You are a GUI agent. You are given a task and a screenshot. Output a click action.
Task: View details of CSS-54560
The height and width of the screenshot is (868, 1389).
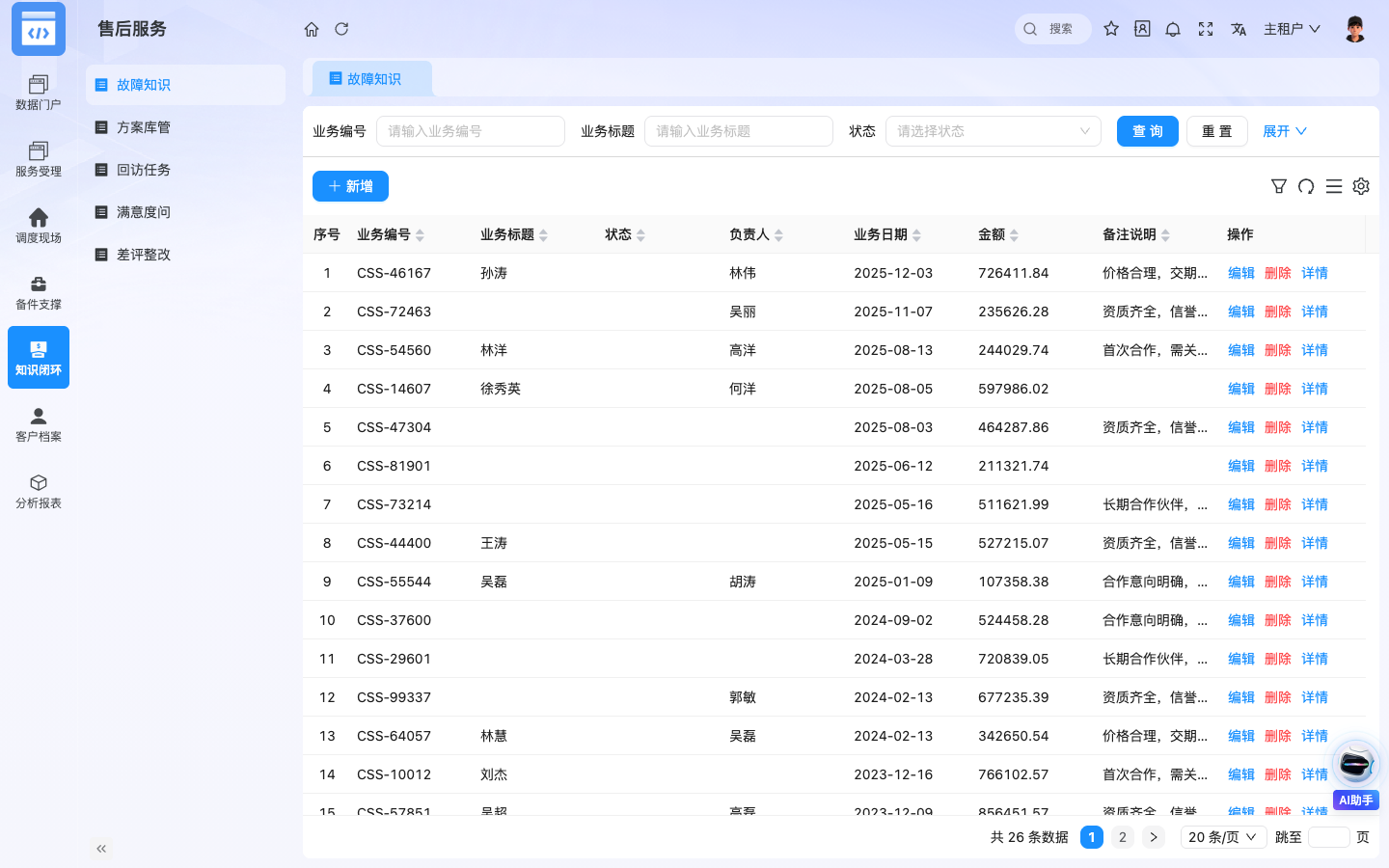click(1314, 350)
